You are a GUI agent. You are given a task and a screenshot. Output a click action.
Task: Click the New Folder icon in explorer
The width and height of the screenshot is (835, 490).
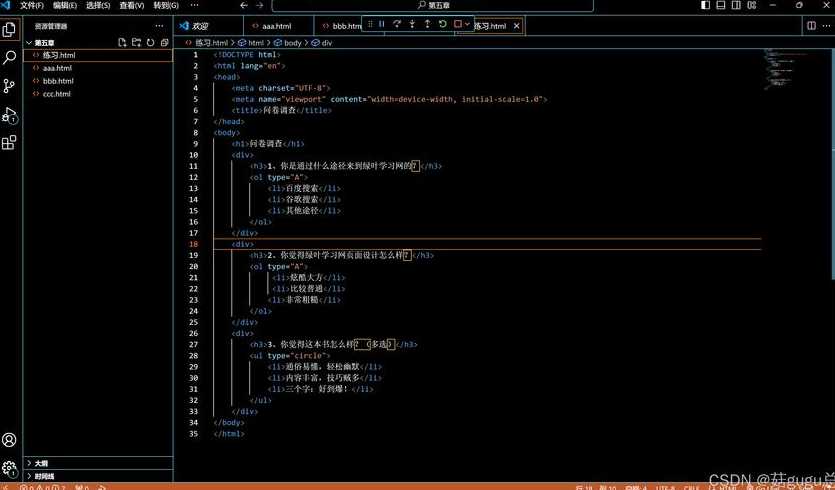136,43
